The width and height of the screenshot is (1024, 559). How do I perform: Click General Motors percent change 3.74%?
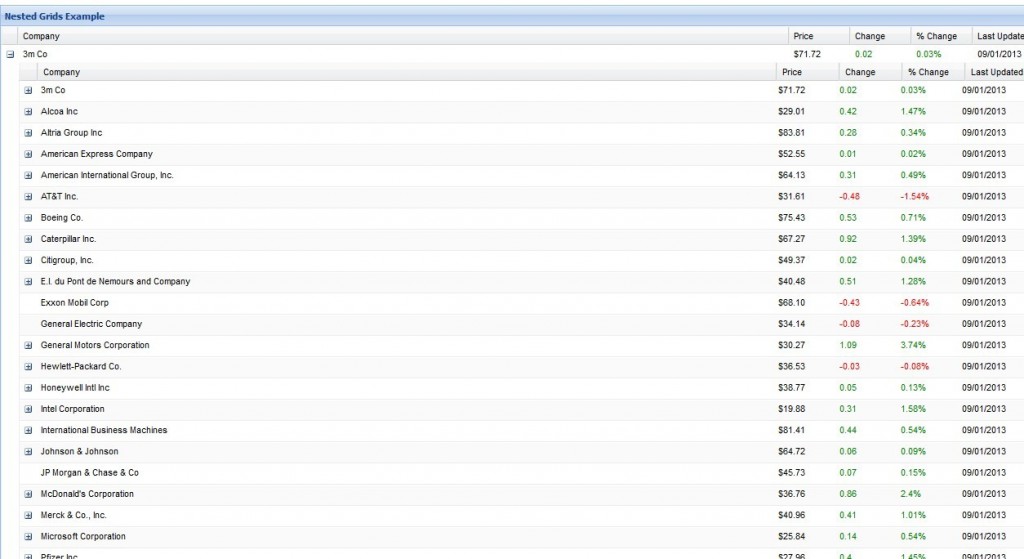913,345
